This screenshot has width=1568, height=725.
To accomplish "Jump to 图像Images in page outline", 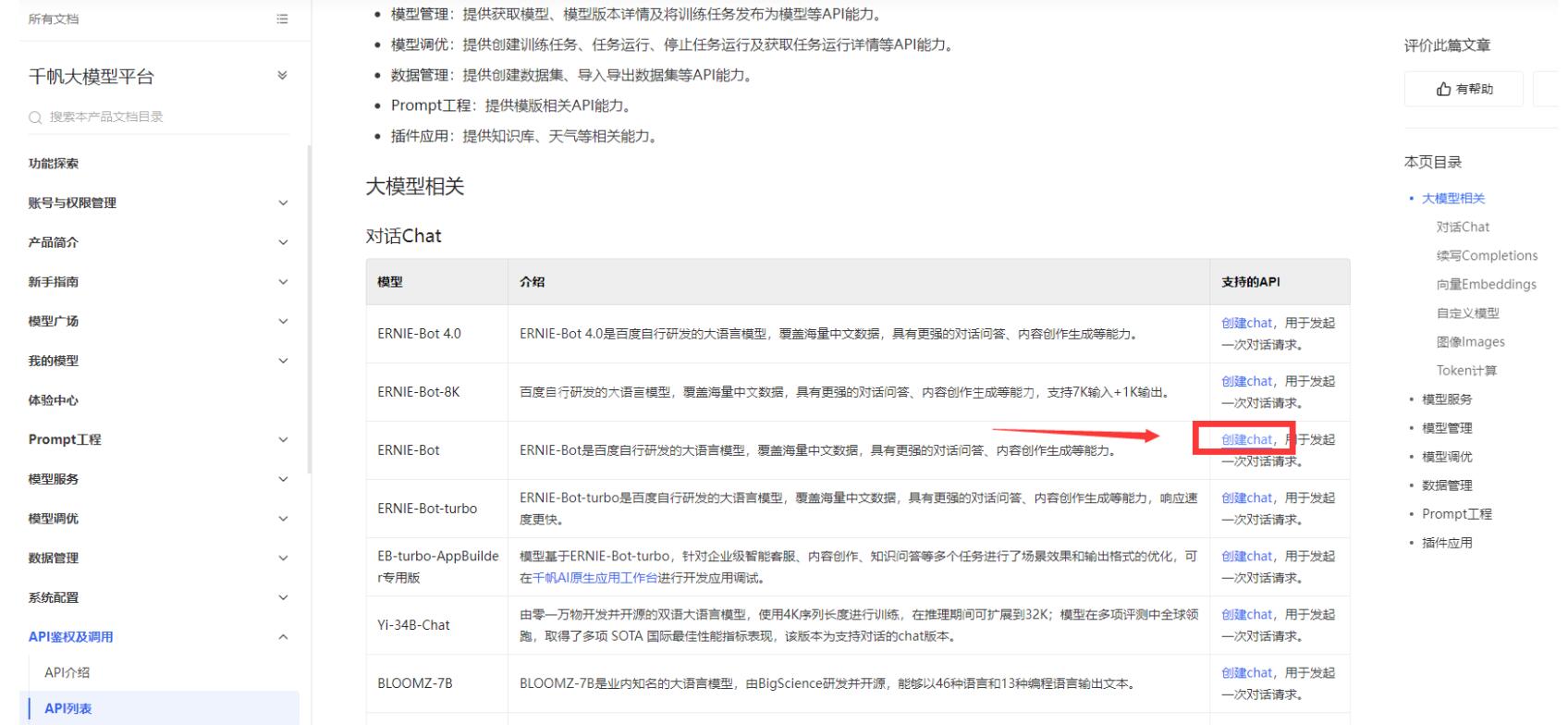I will pos(1470,342).
